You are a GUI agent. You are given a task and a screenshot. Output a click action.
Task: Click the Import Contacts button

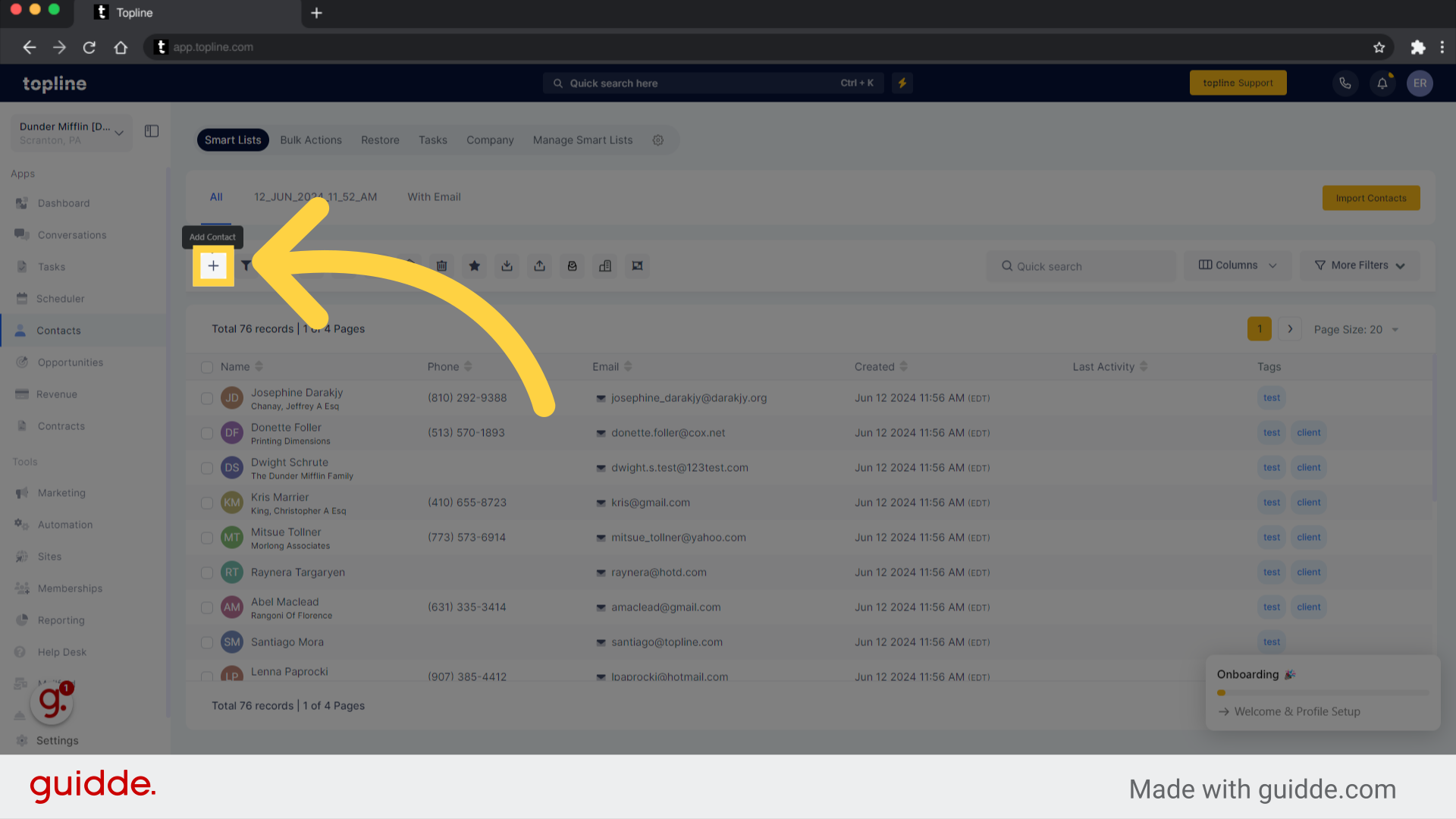(1370, 198)
